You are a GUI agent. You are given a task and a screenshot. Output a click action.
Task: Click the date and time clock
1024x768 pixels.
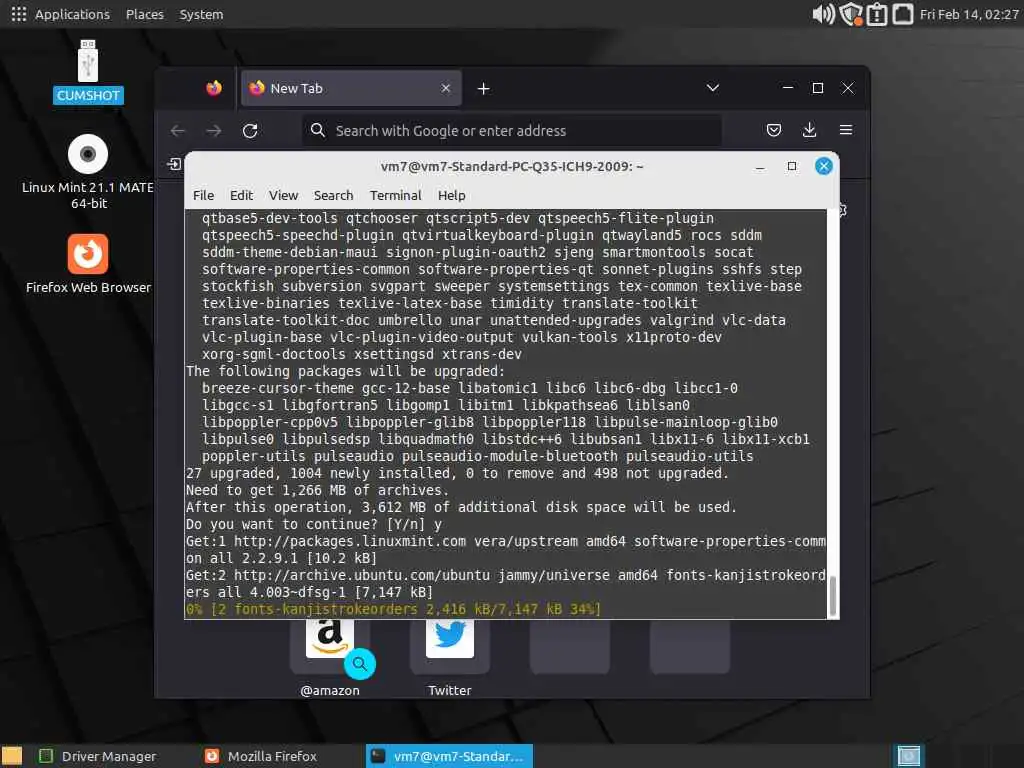tap(969, 14)
